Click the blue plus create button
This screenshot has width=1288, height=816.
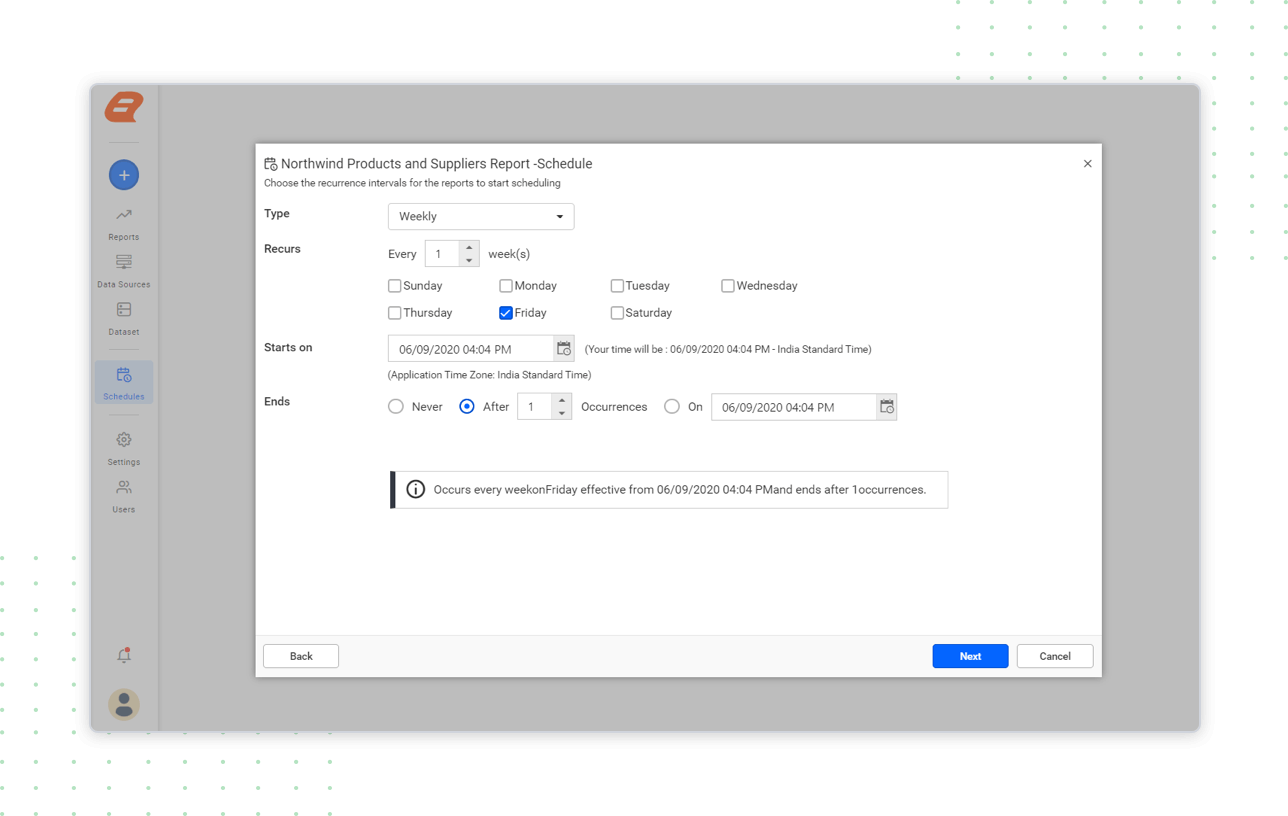point(124,175)
